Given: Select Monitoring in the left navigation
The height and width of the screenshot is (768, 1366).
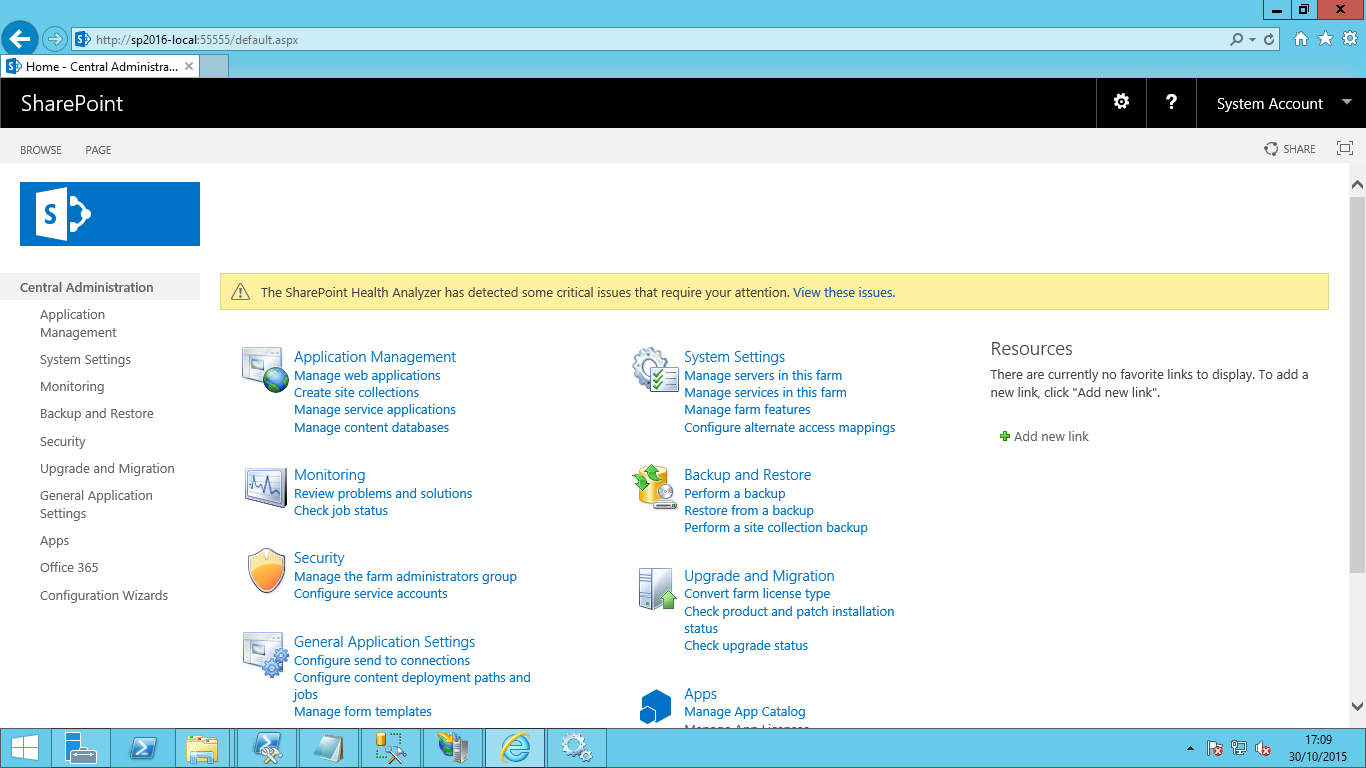Looking at the screenshot, I should point(72,387).
